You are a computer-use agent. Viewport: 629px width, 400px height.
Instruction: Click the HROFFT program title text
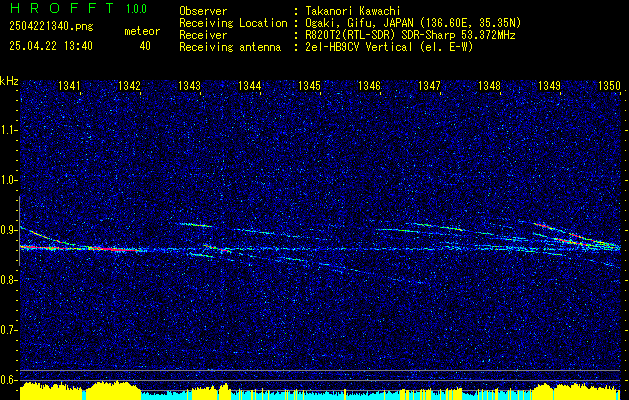[x=62, y=8]
